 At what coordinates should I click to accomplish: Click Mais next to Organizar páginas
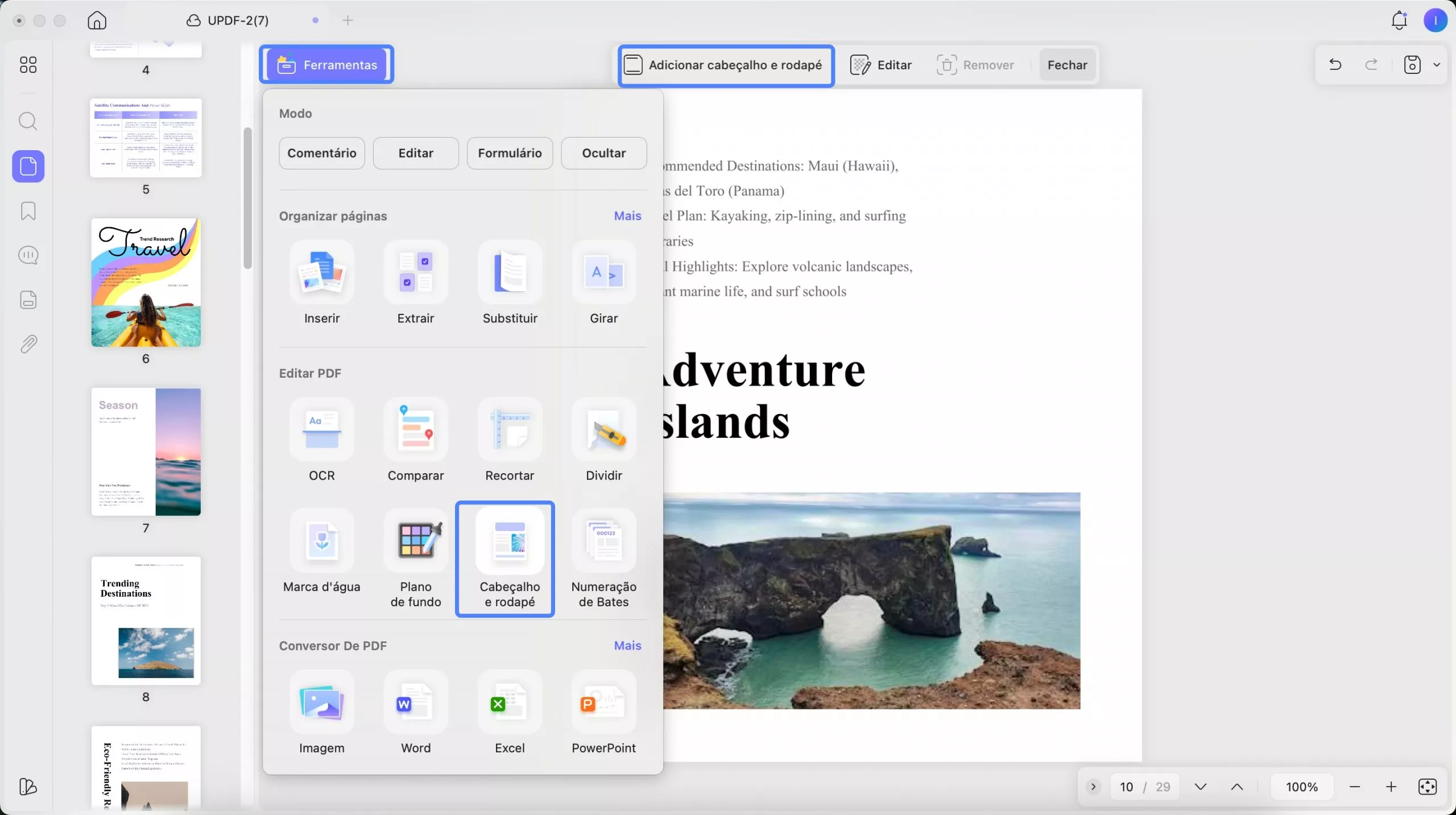pyautogui.click(x=627, y=216)
